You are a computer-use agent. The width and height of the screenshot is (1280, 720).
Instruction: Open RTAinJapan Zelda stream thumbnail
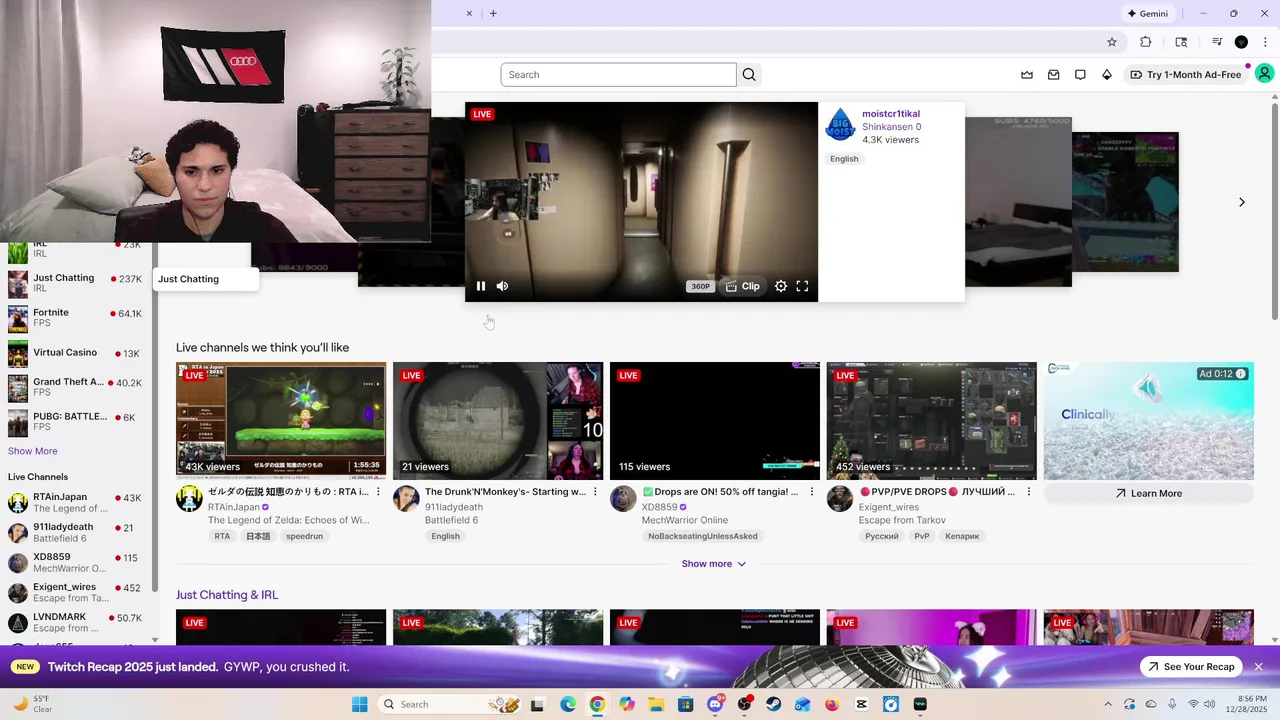coord(281,421)
